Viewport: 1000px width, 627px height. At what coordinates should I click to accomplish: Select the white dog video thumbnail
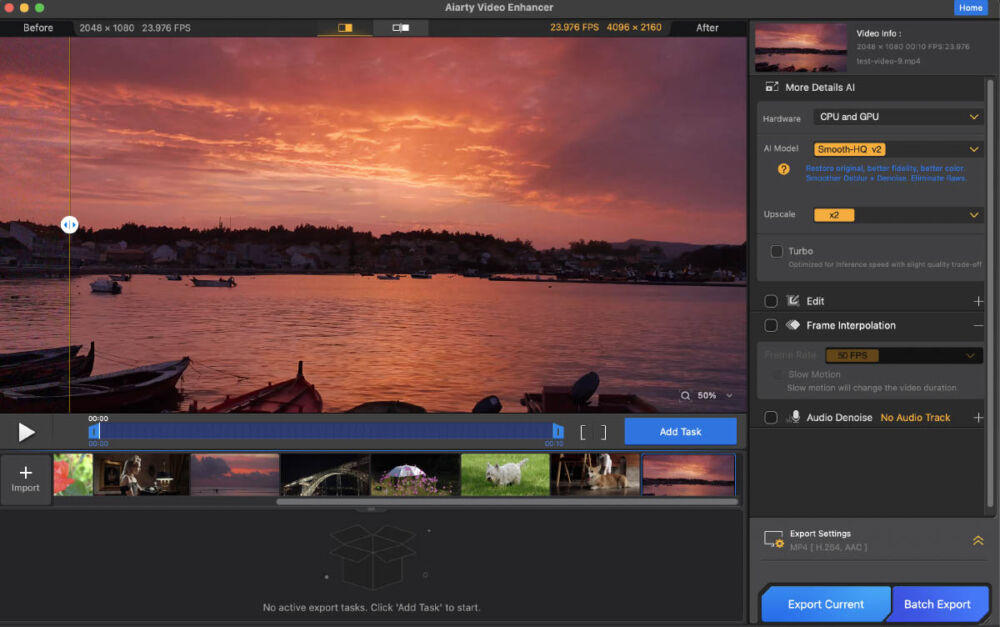click(505, 475)
